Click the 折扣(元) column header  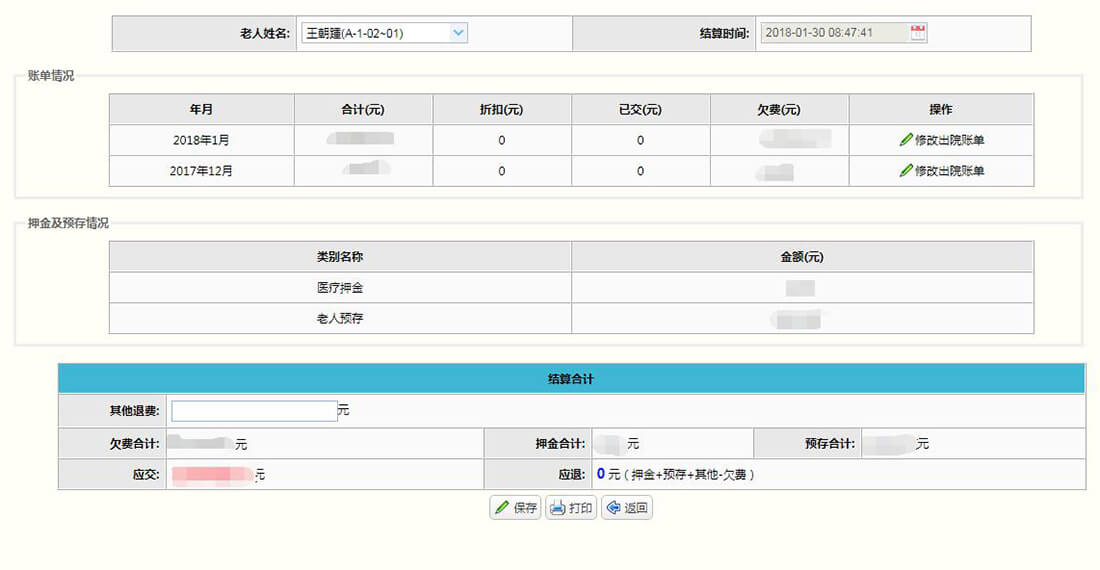click(x=501, y=110)
